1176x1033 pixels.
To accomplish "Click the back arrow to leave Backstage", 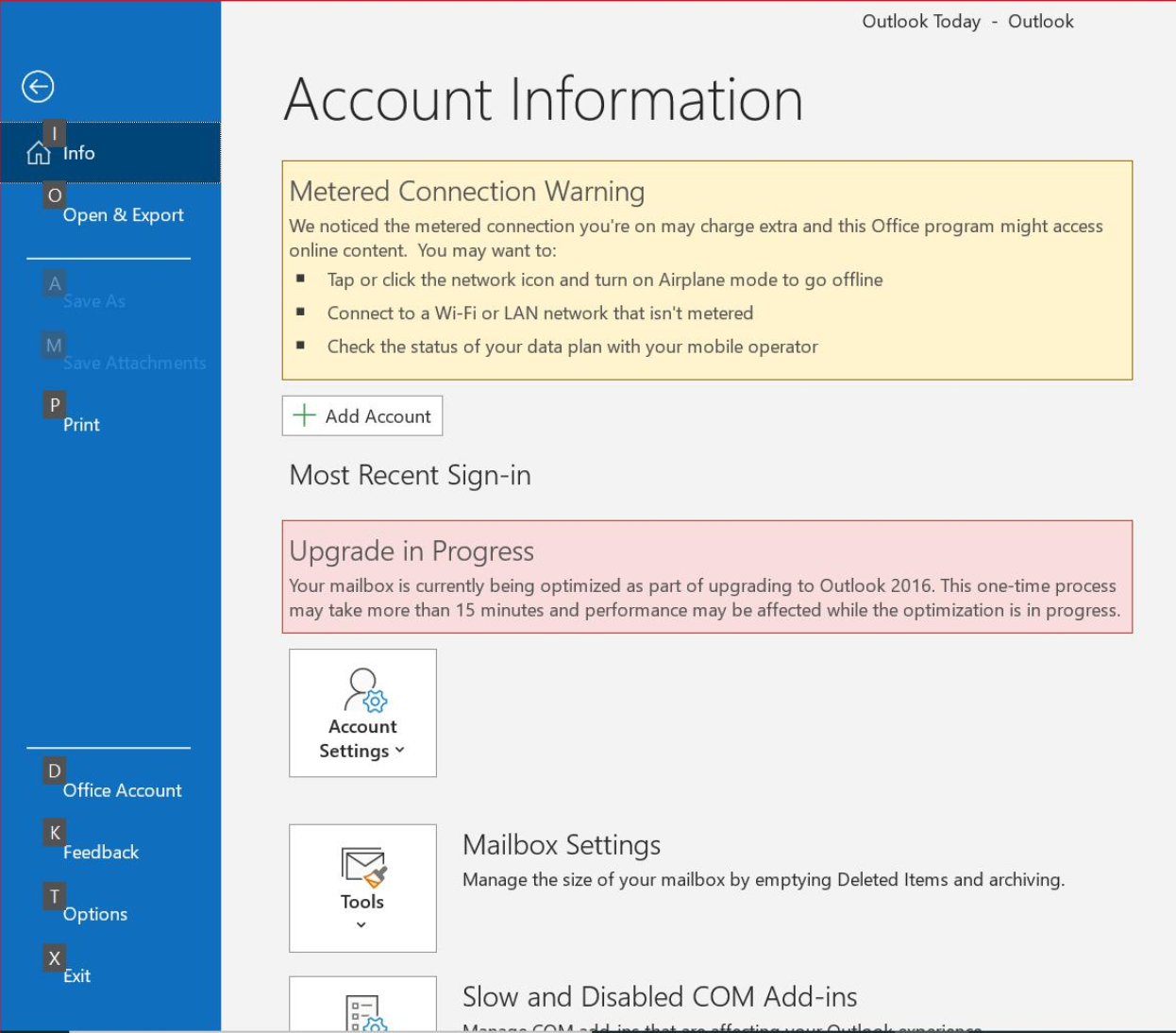I will point(38,87).
